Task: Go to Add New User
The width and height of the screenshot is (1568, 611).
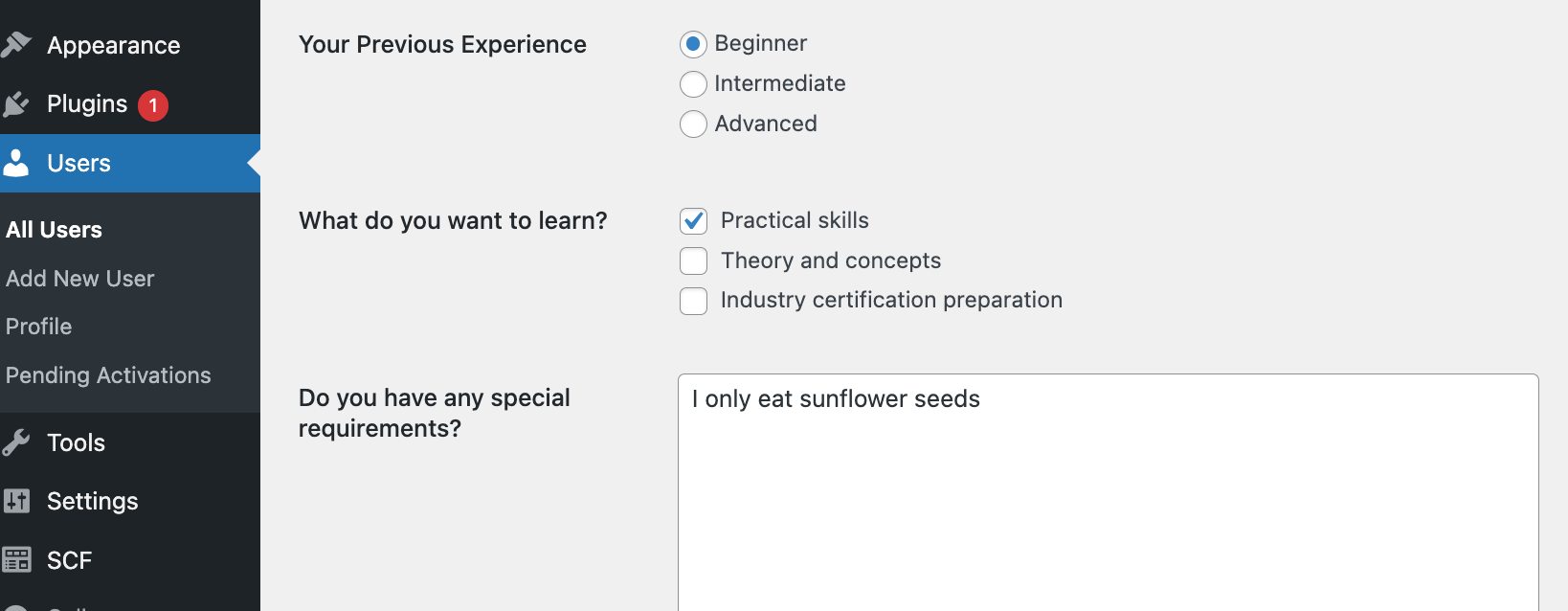Action: click(x=79, y=279)
